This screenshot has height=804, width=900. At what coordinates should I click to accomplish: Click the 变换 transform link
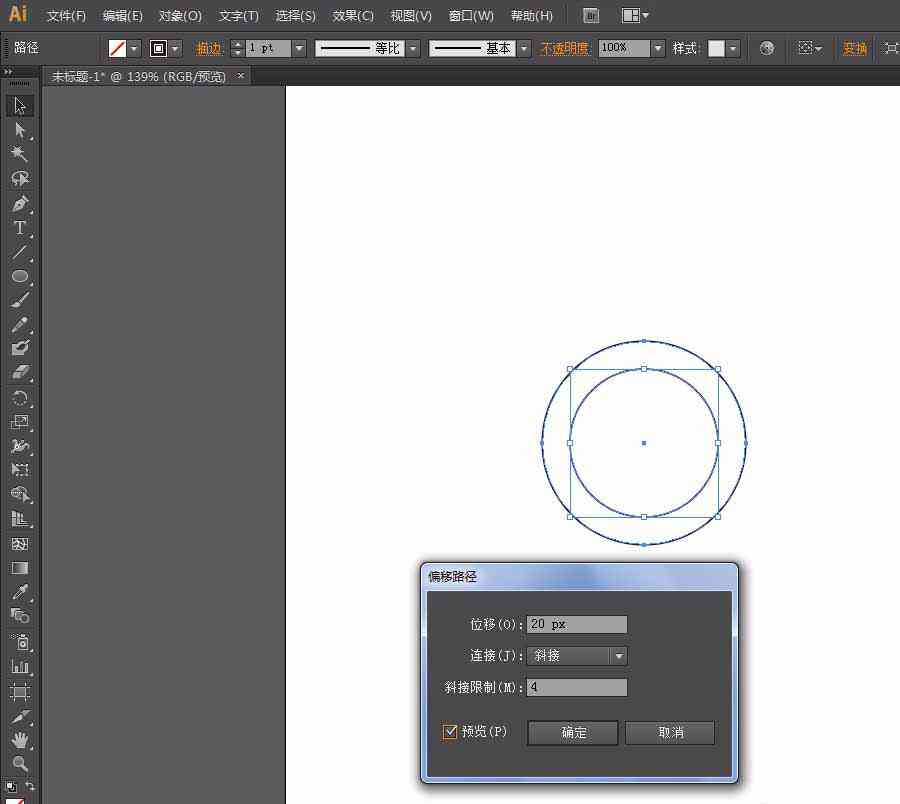pyautogui.click(x=854, y=49)
